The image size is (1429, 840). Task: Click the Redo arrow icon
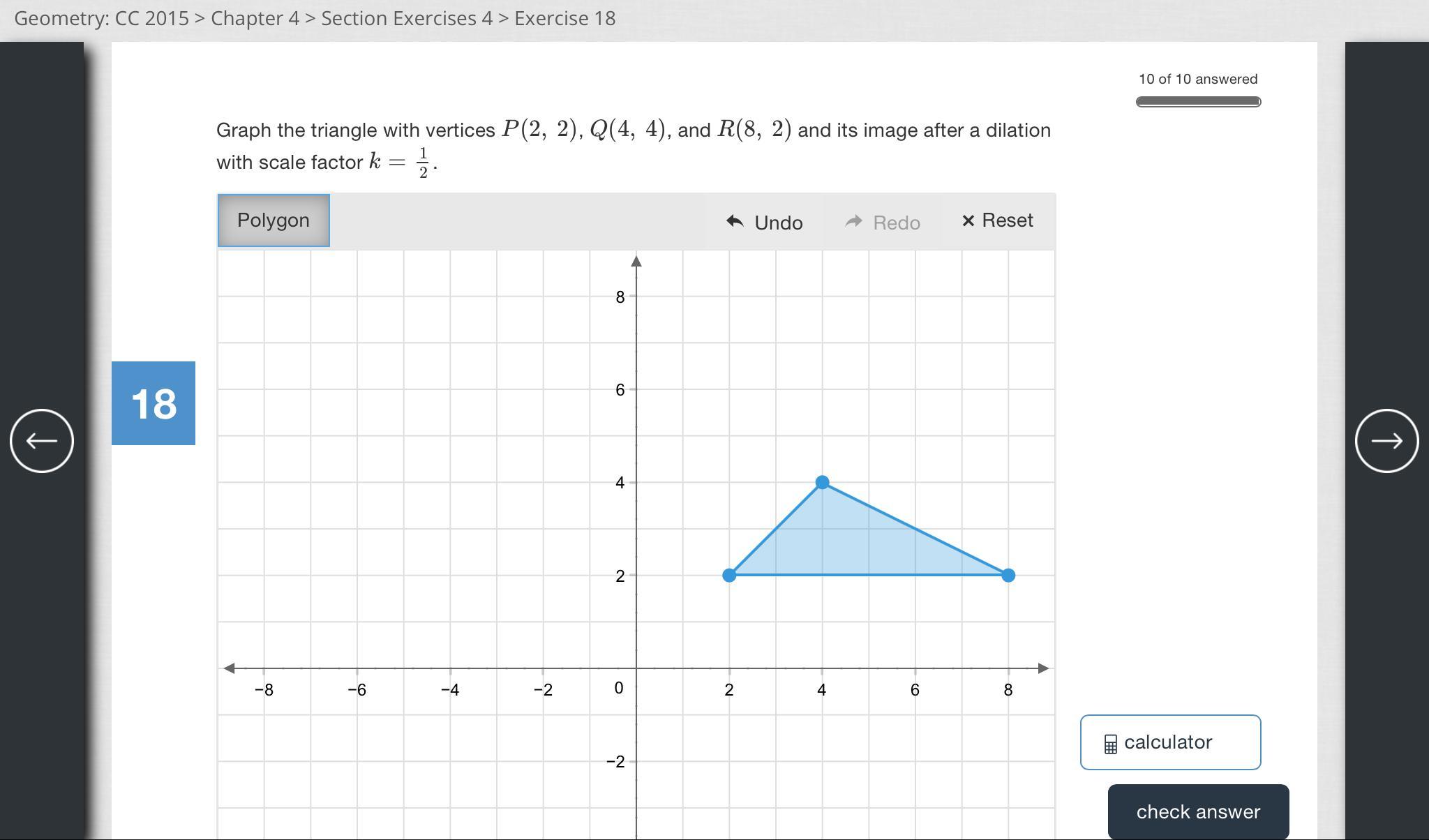pos(853,222)
